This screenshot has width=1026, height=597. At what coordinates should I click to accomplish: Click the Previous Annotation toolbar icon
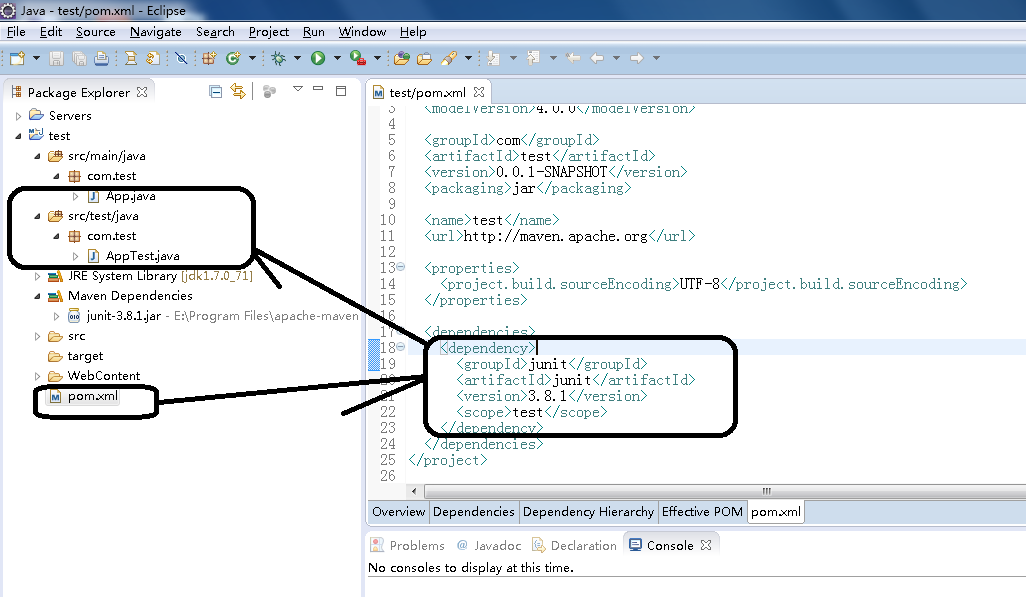coord(533,58)
